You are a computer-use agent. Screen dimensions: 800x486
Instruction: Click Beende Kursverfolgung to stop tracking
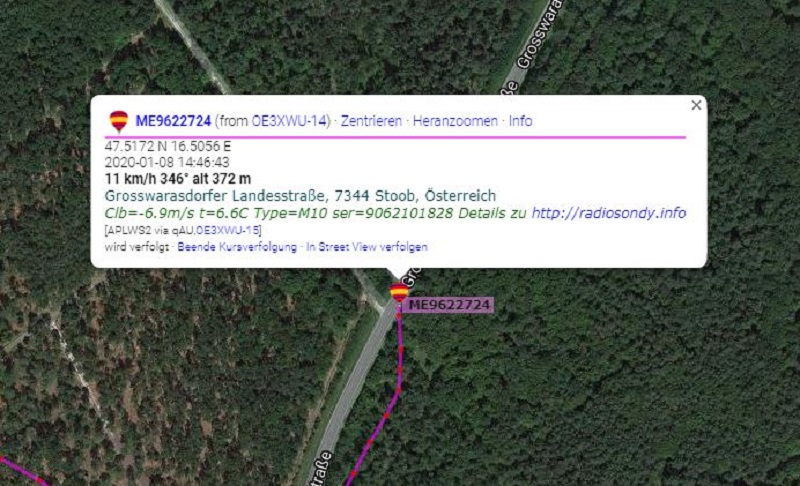pos(237,247)
